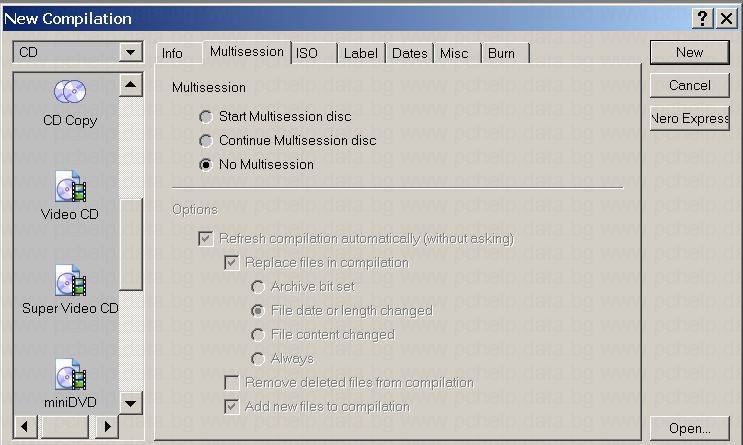Switch to the Info tab
743x445 pixels.
coord(173,54)
